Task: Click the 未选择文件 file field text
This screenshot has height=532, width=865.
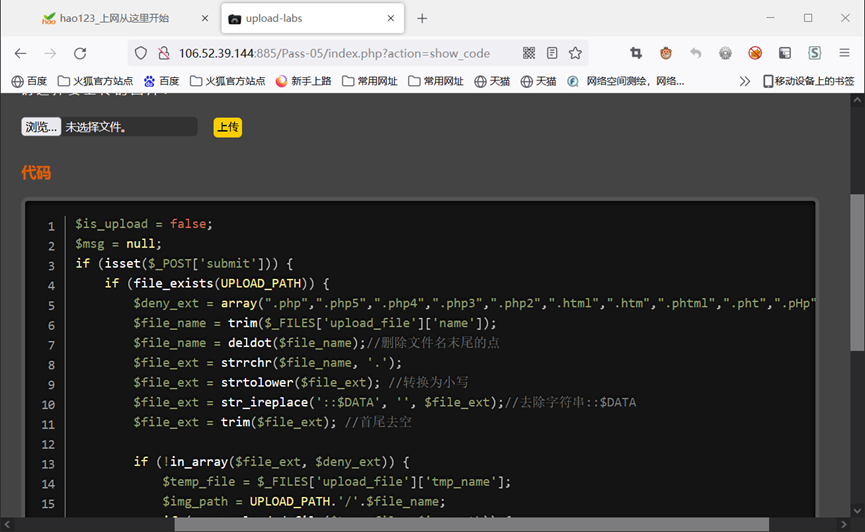Action: (x=95, y=127)
